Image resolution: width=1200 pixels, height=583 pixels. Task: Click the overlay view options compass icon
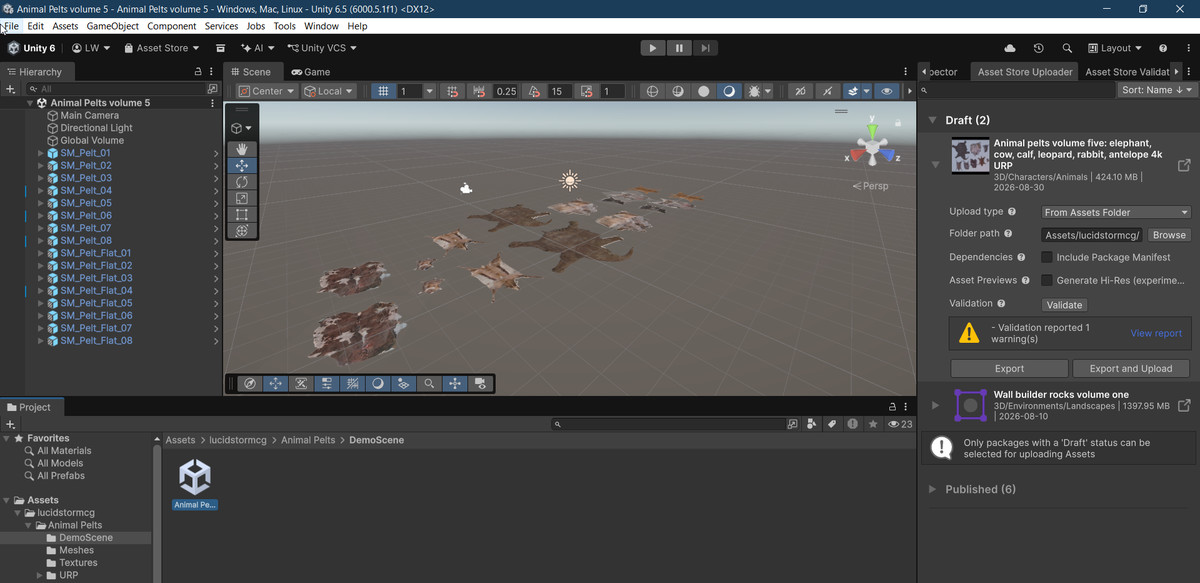click(x=250, y=383)
